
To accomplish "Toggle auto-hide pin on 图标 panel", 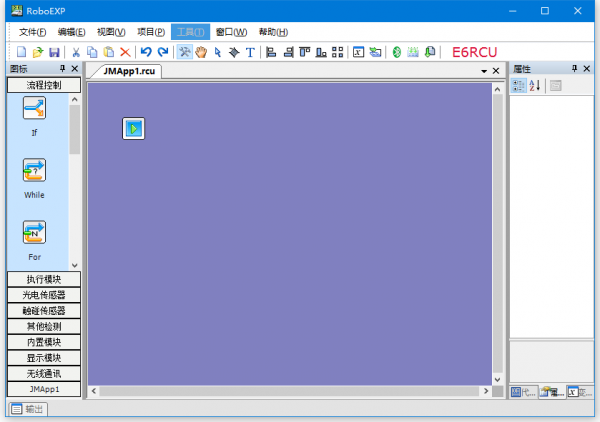I will coord(62,69).
